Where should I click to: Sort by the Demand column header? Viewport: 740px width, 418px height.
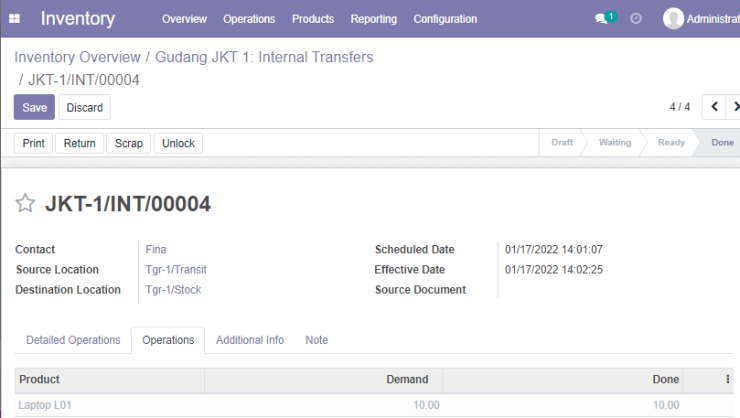click(324, 379)
